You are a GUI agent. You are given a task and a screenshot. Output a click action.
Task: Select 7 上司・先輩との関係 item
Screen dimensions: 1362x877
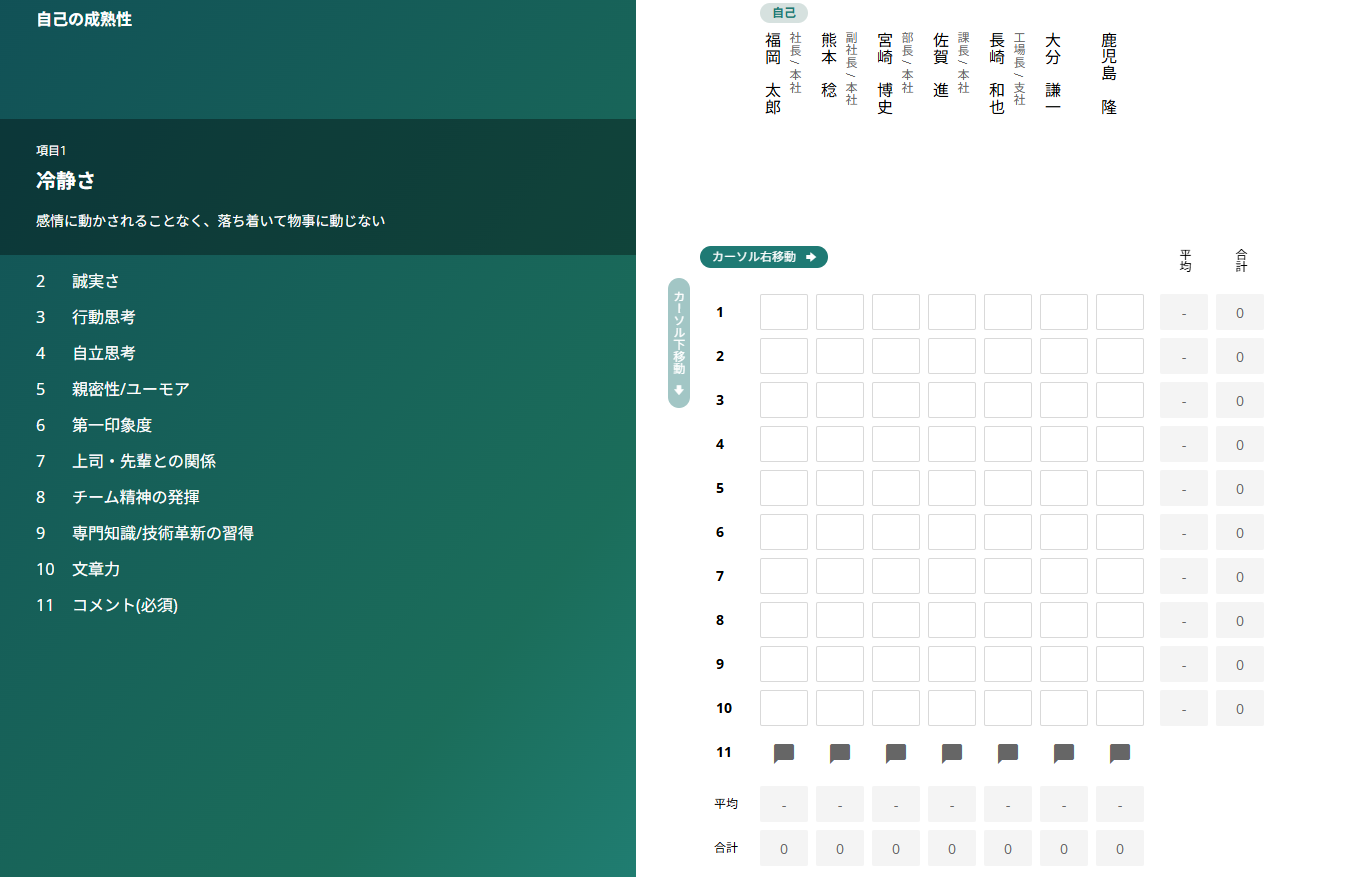pos(144,461)
